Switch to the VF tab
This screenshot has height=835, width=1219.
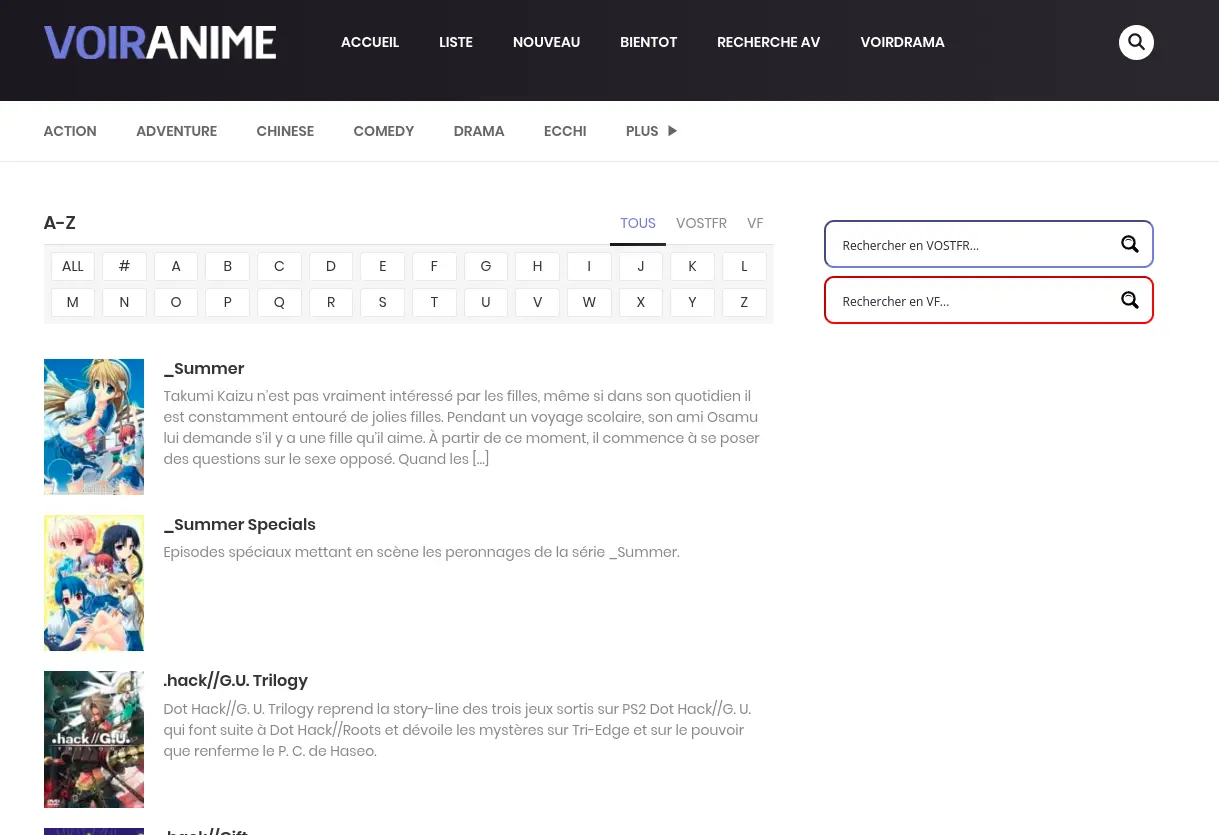point(755,223)
